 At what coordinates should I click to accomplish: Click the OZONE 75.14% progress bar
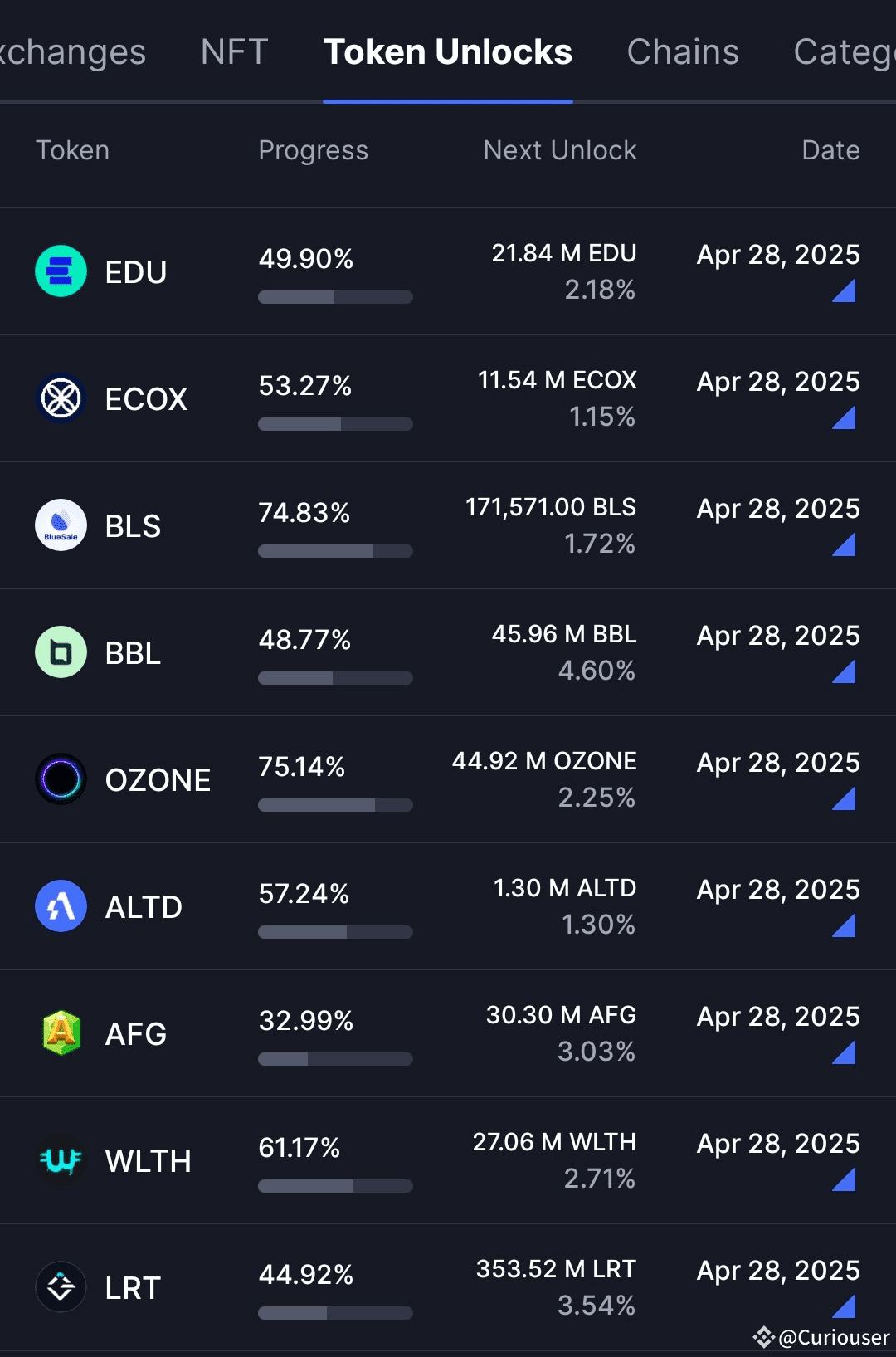335,805
